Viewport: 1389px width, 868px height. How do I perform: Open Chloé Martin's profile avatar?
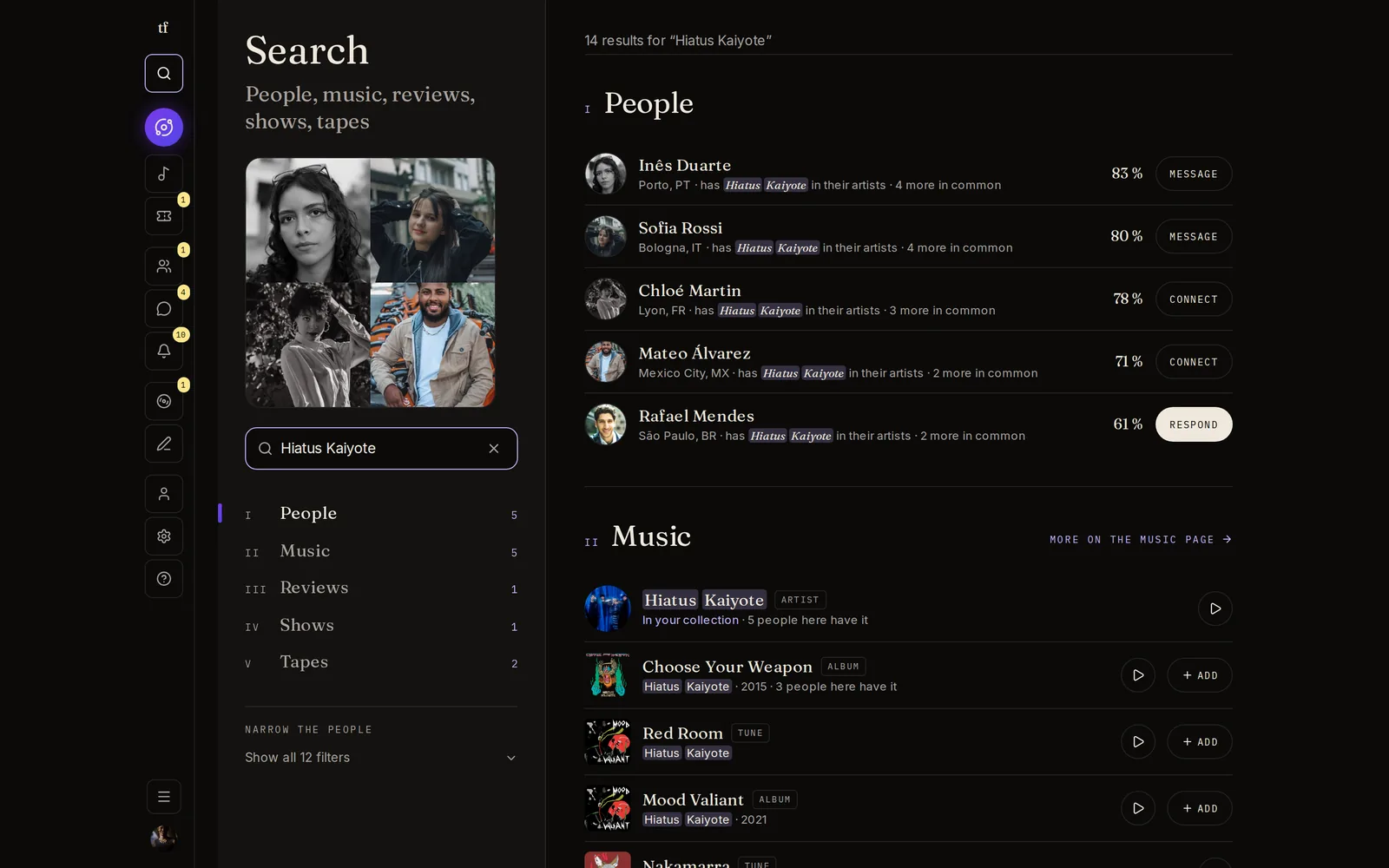click(606, 299)
